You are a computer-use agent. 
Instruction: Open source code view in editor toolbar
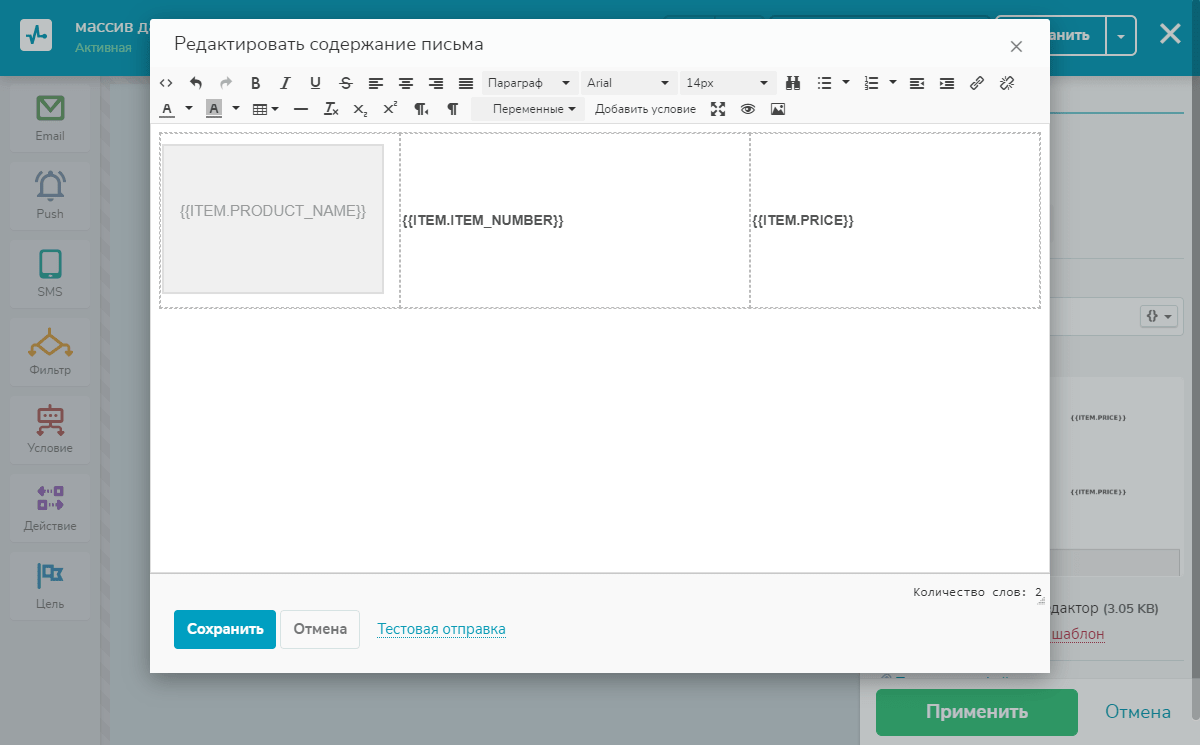(x=166, y=83)
